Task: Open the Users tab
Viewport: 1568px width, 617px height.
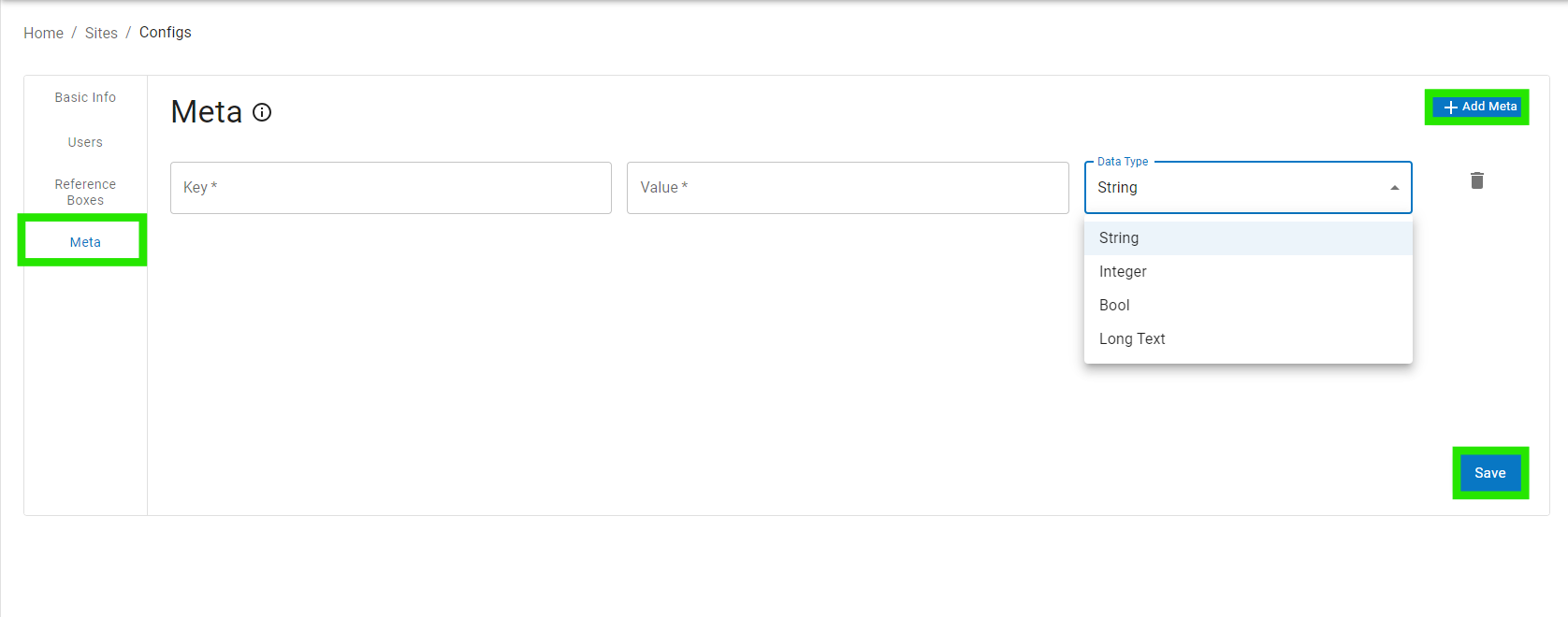Action: coord(85,142)
